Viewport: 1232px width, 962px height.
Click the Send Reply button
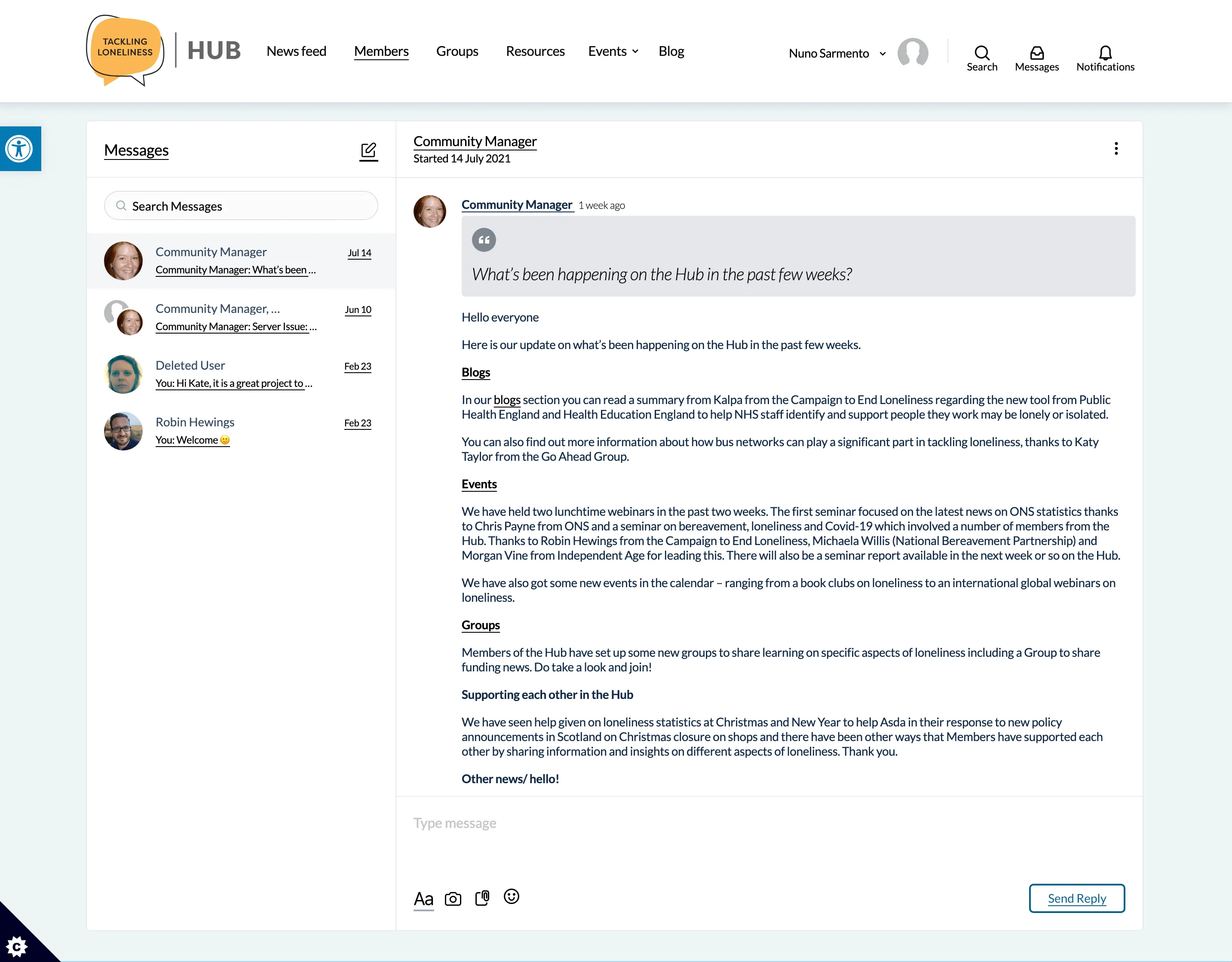pyautogui.click(x=1076, y=898)
